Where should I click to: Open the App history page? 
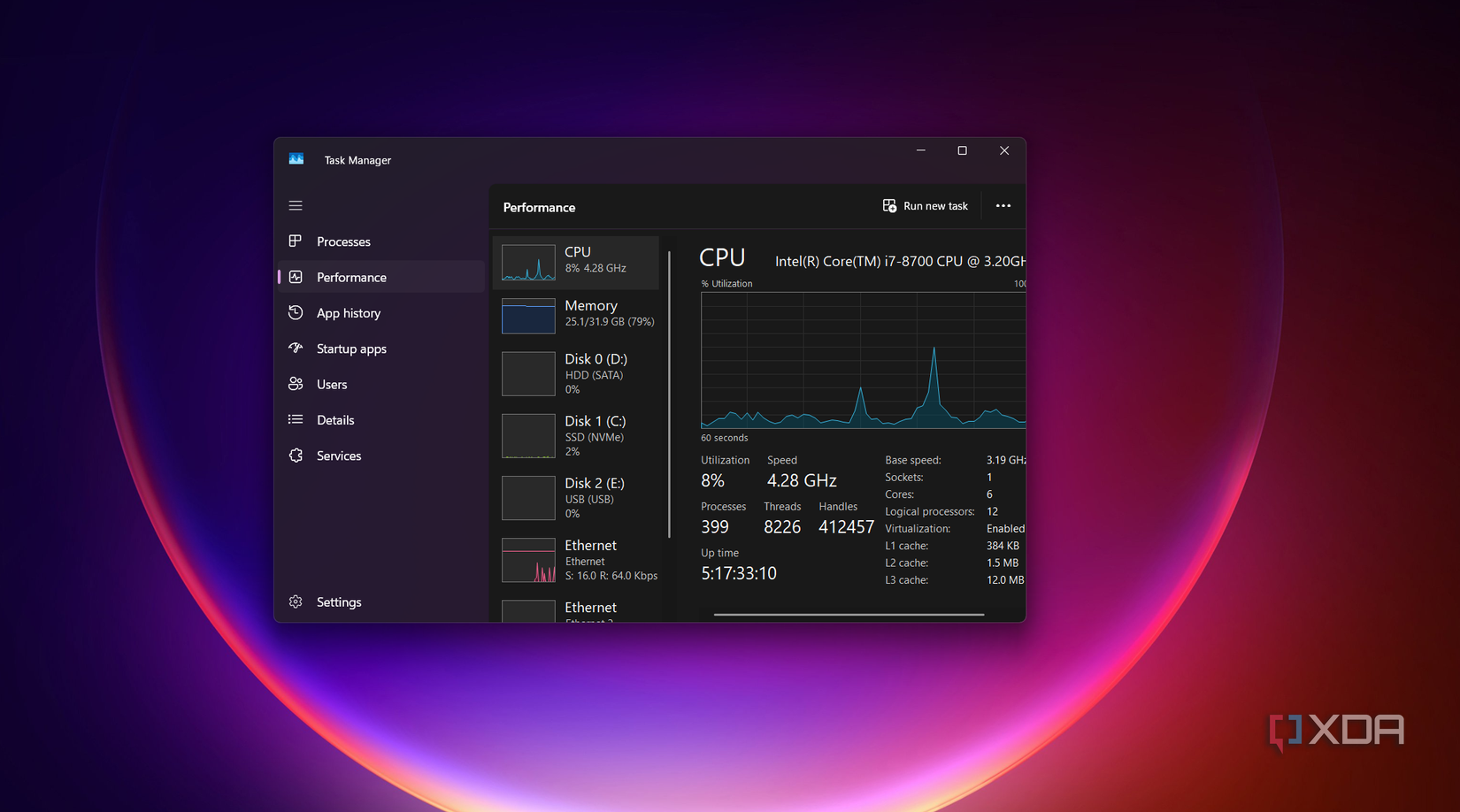(380, 313)
